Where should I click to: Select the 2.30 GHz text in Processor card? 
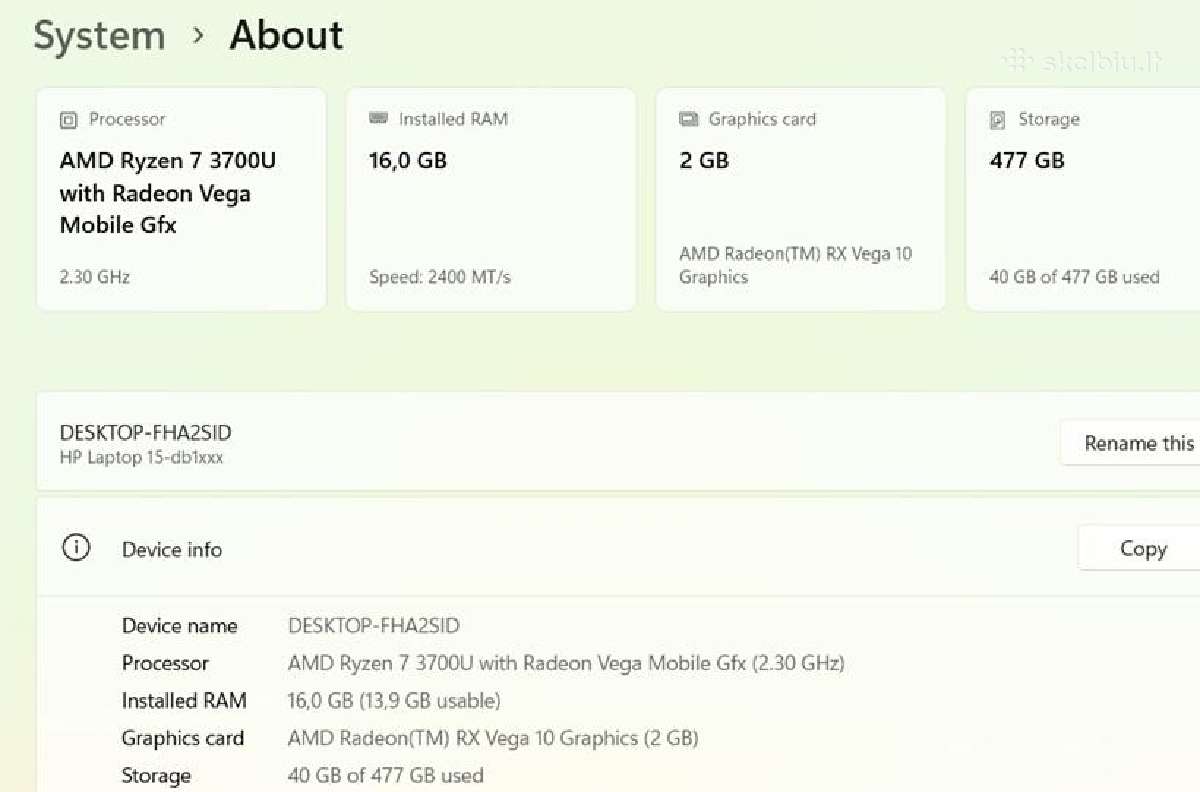pos(95,277)
